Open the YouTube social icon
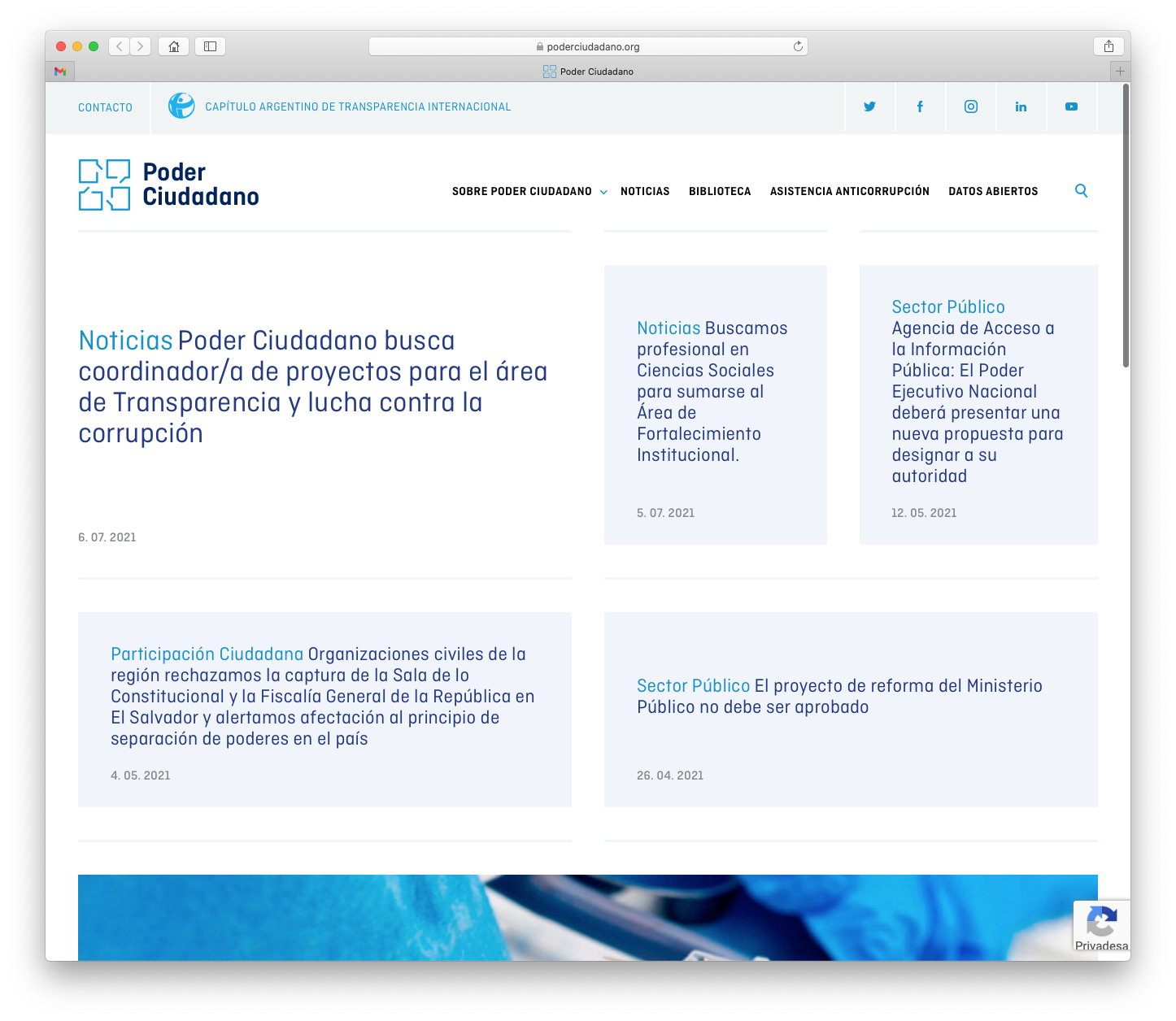Screen dimensions: 1176x1021 [x=1071, y=106]
